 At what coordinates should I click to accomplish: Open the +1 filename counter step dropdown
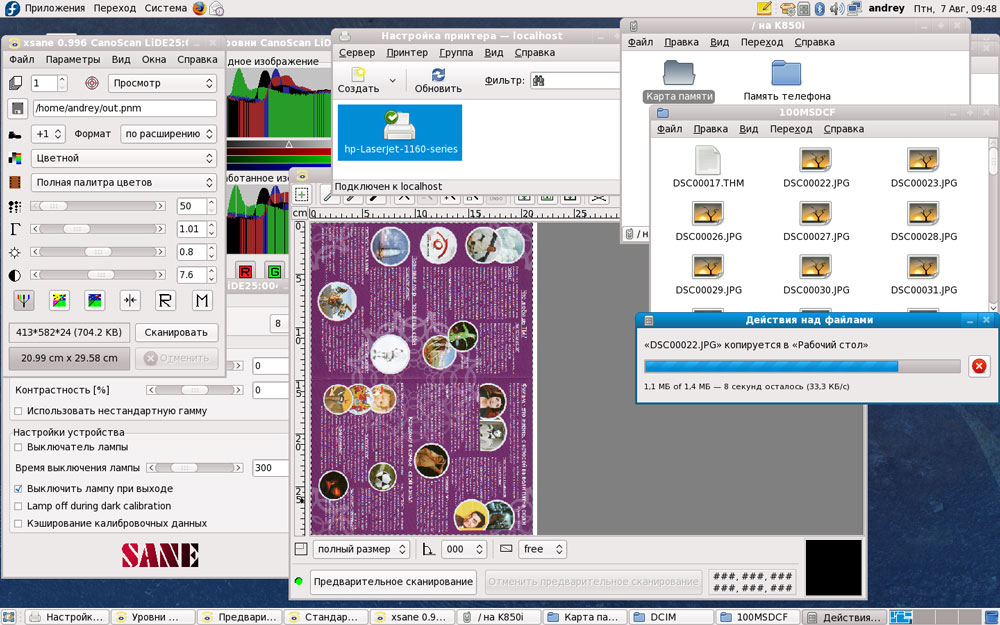[49, 134]
